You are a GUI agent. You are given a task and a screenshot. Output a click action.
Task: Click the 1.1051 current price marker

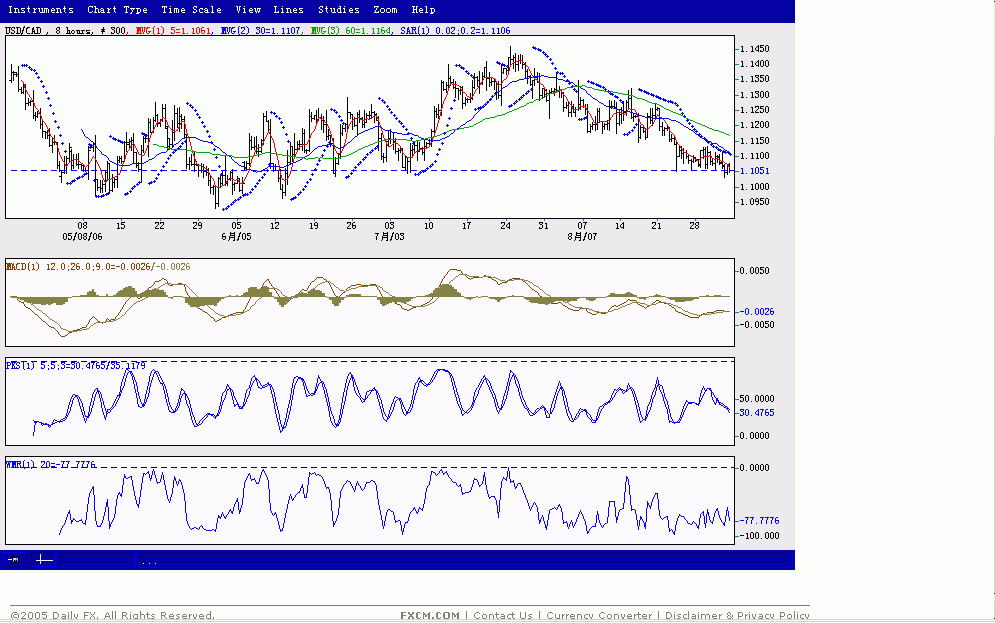click(755, 171)
